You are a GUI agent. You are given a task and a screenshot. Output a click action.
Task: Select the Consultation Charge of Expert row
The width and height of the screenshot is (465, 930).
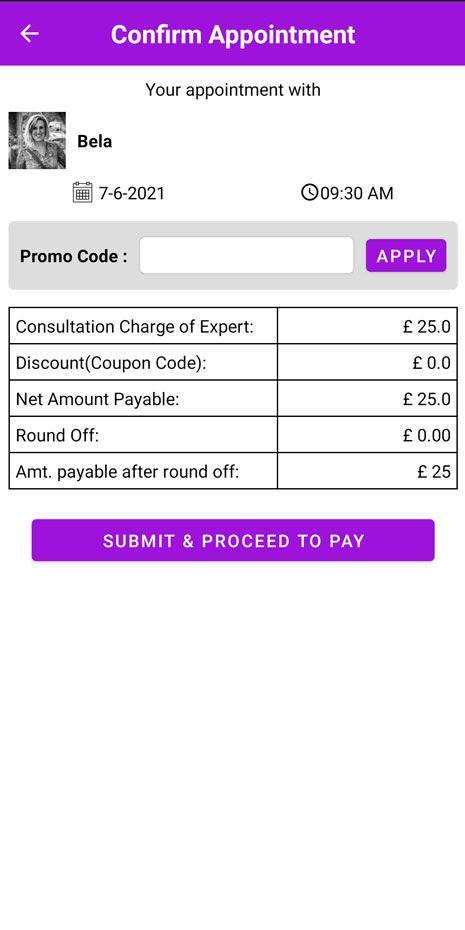pos(233,326)
